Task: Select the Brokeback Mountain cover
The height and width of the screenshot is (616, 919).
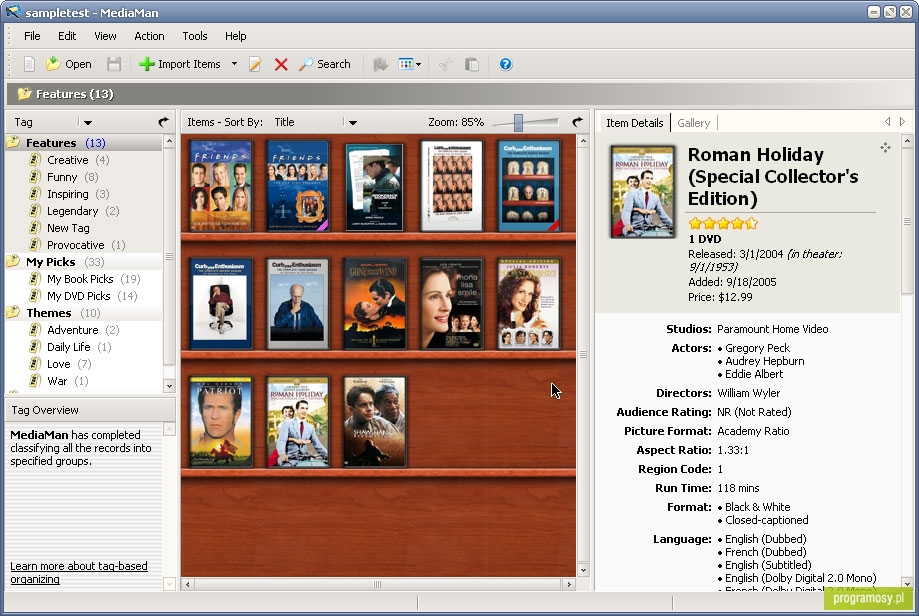Action: pos(375,187)
